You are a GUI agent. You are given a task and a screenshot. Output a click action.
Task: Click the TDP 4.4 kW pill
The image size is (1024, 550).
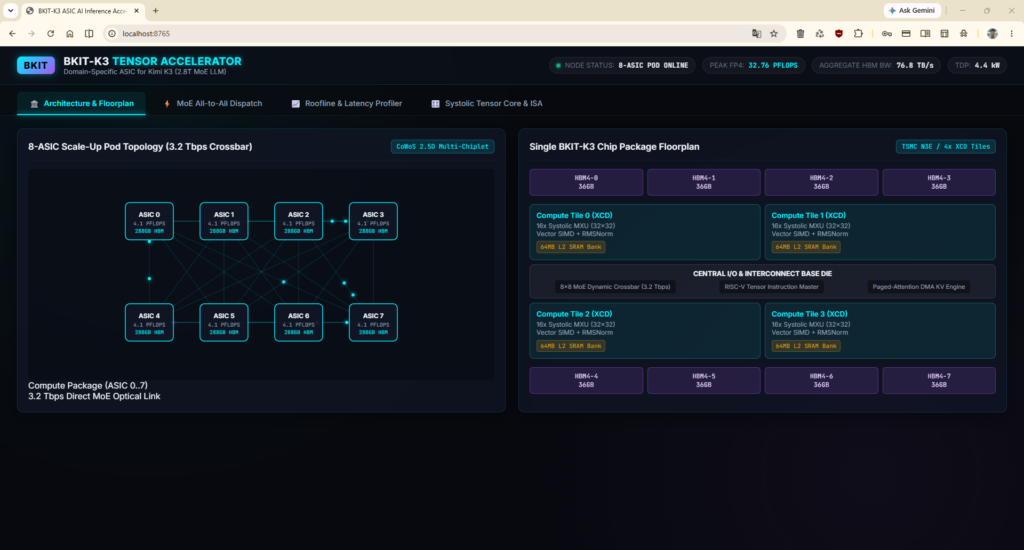(977, 65)
